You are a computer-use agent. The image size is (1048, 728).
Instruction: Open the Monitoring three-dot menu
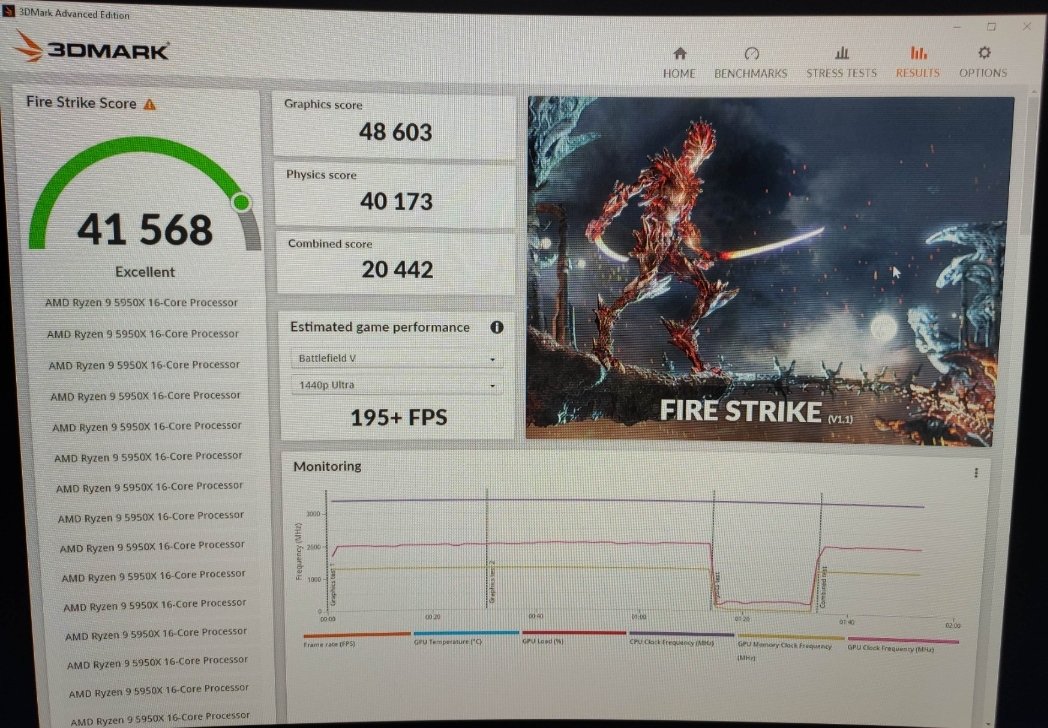(976, 473)
